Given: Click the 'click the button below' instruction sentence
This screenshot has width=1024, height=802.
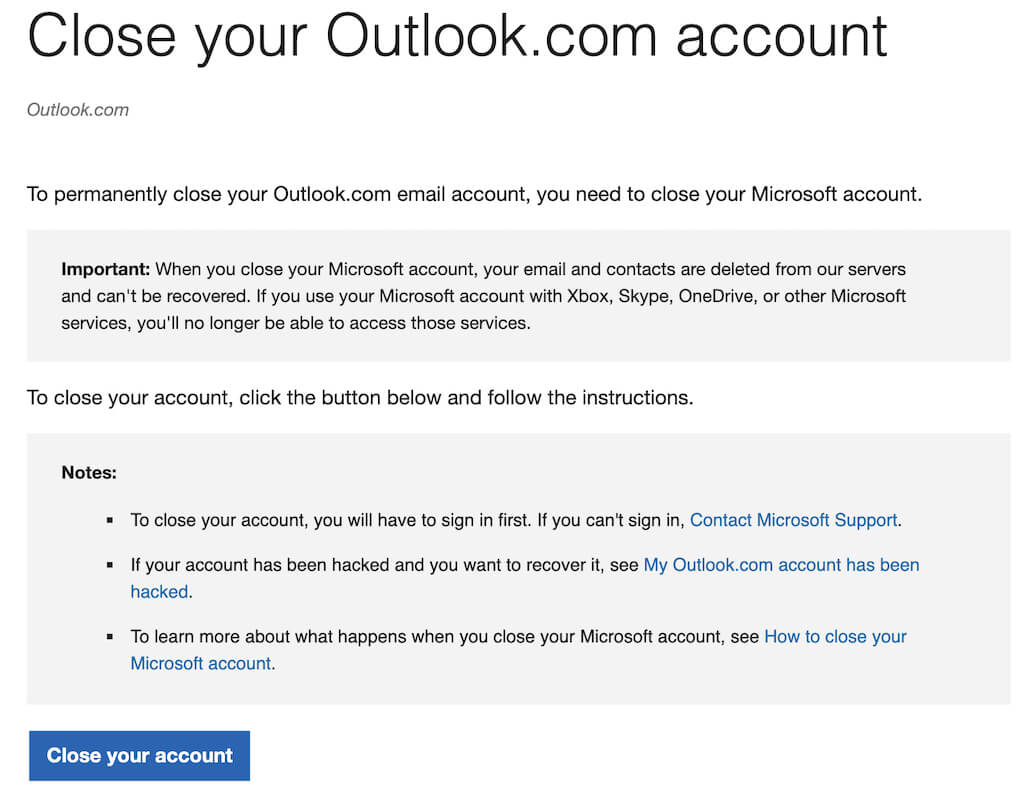Looking at the screenshot, I should coord(359,397).
